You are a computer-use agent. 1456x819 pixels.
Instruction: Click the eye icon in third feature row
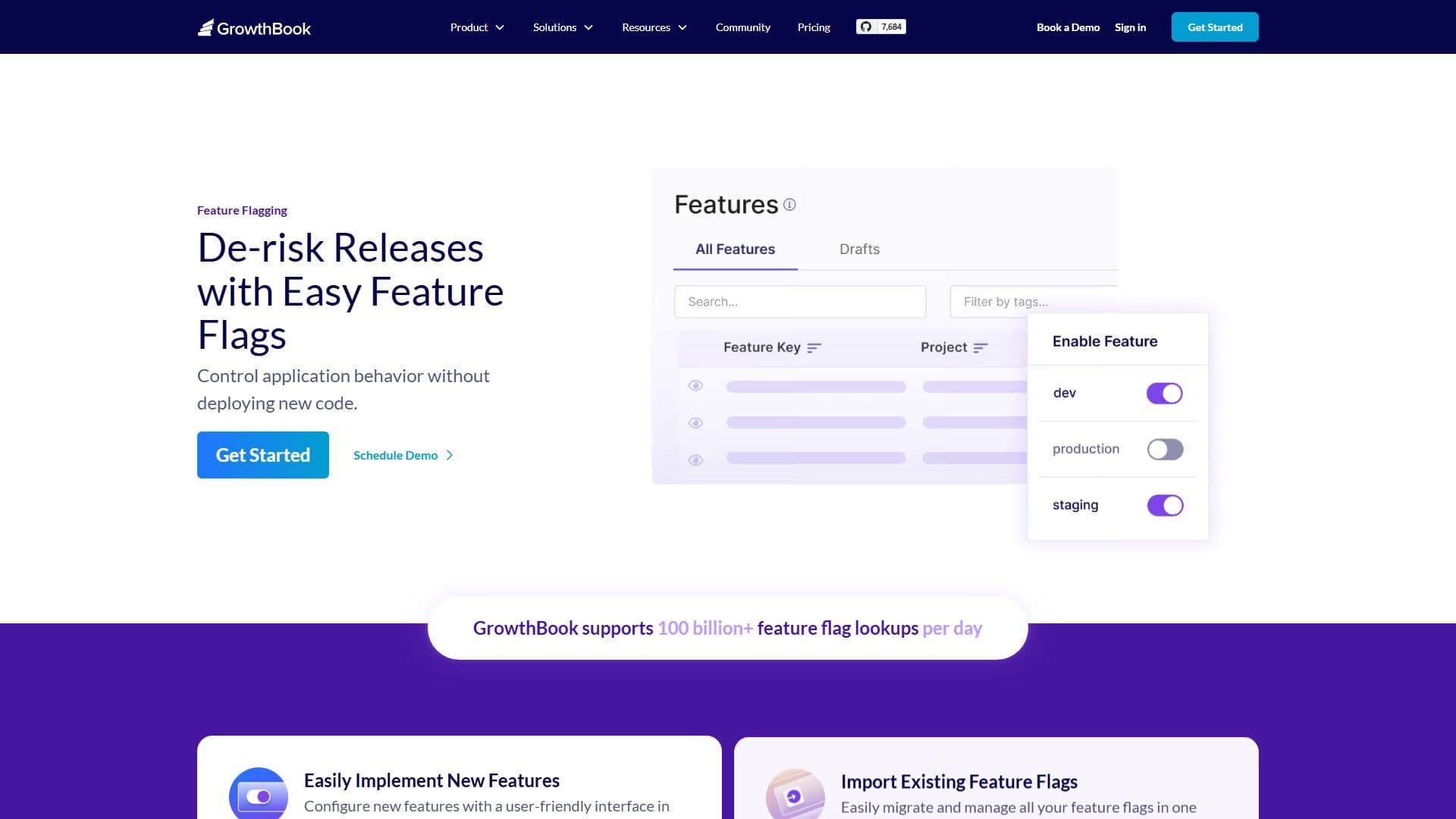click(x=695, y=460)
